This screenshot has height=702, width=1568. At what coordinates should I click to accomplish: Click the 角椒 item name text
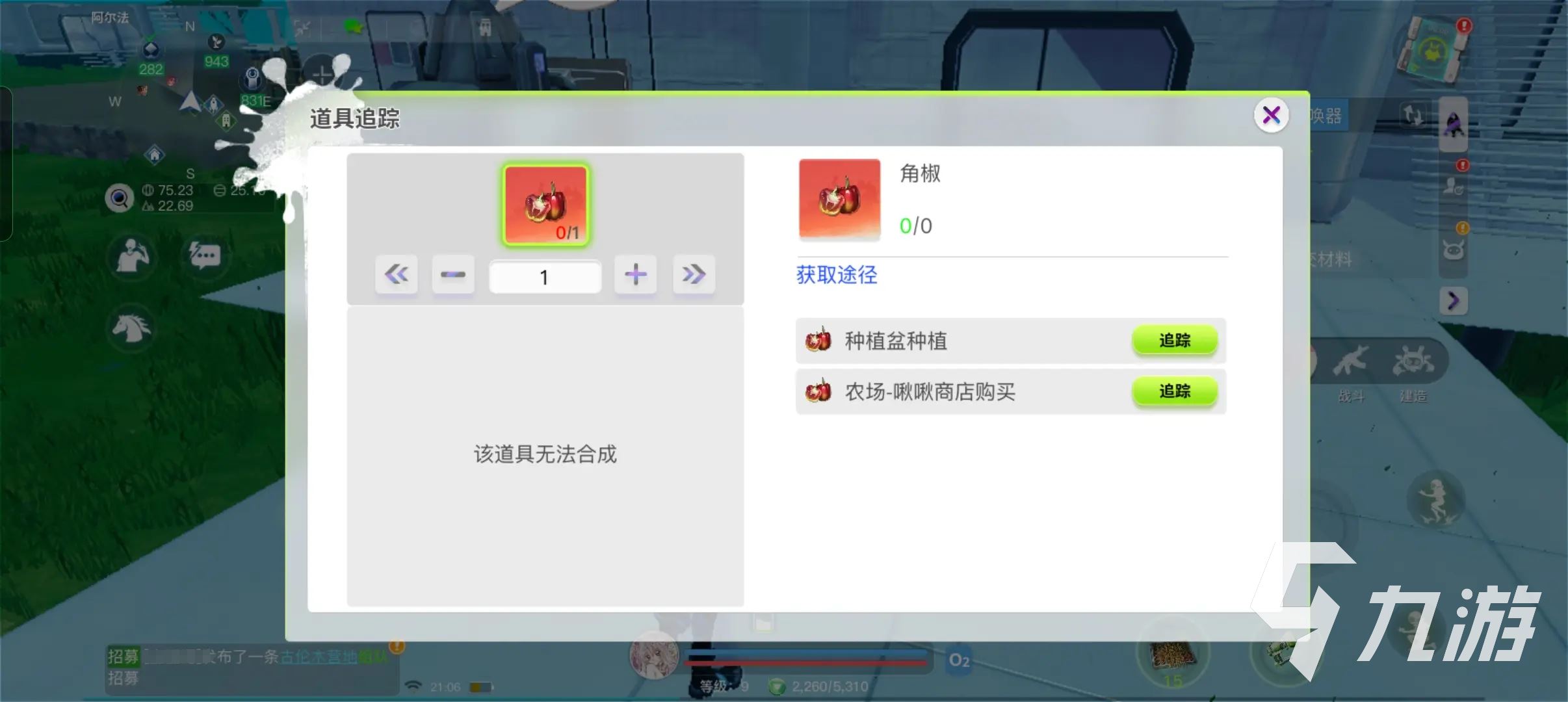pos(920,174)
